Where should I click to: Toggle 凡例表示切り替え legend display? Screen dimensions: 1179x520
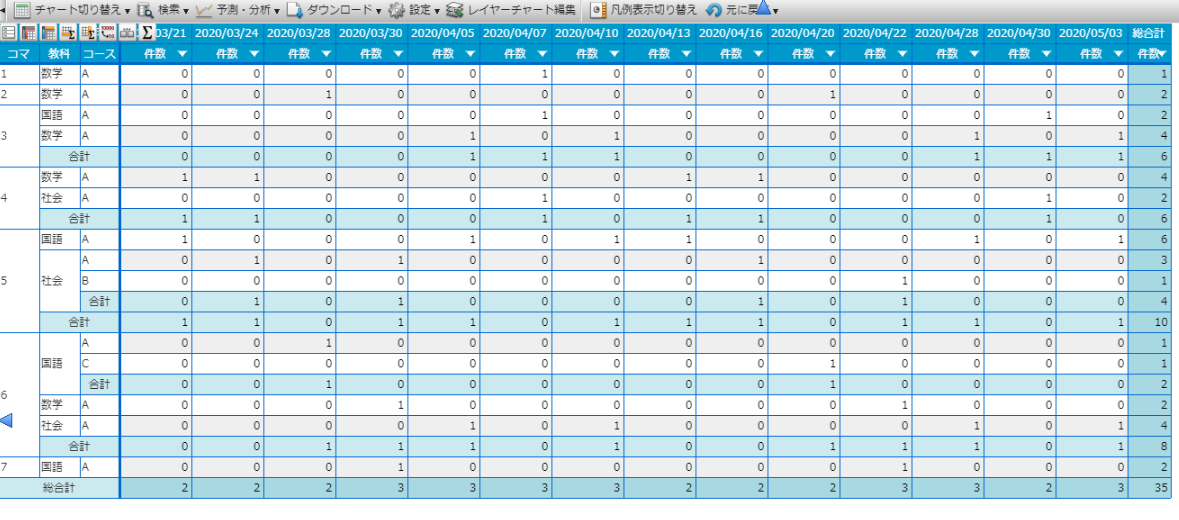pos(644,11)
